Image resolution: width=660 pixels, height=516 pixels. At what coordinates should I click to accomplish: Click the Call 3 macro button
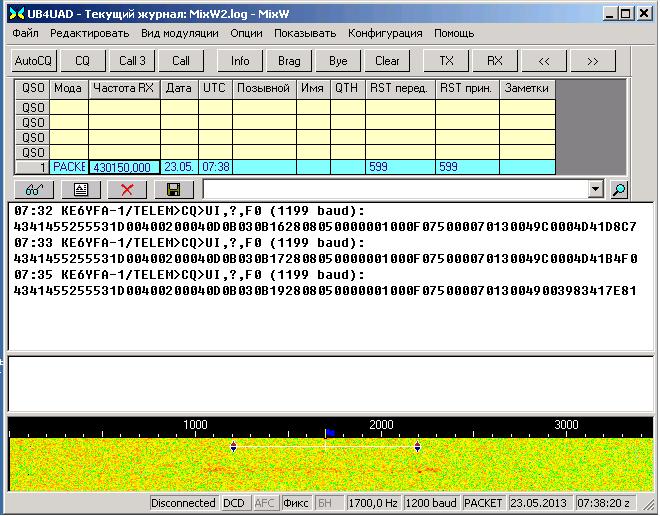click(x=132, y=61)
